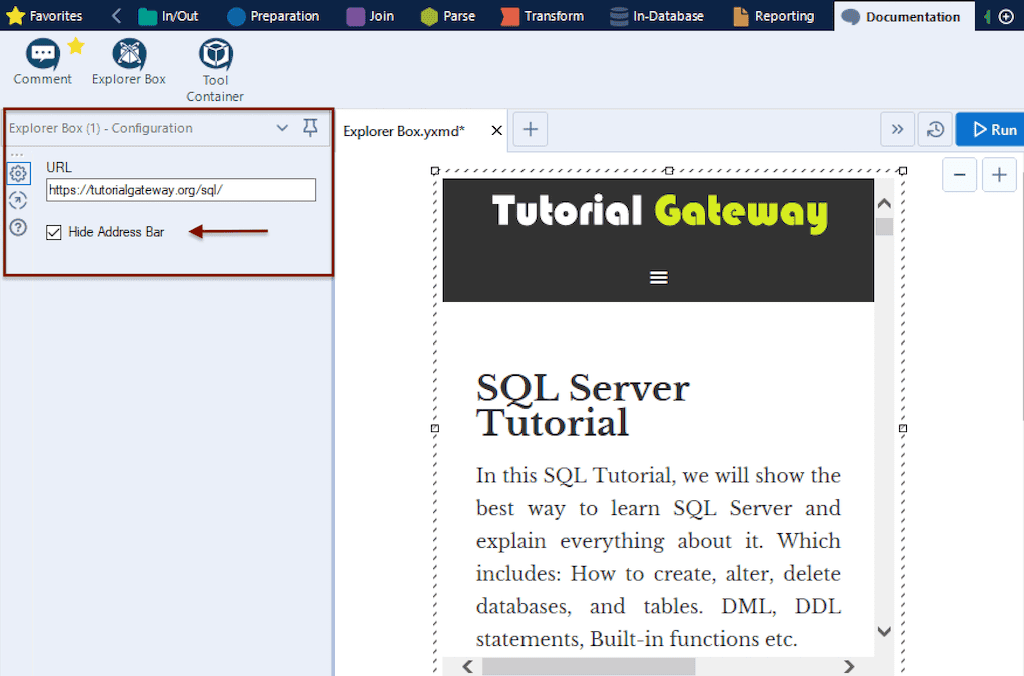Pin the Explorer Box configuration panel
This screenshot has width=1024, height=676.
(310, 128)
